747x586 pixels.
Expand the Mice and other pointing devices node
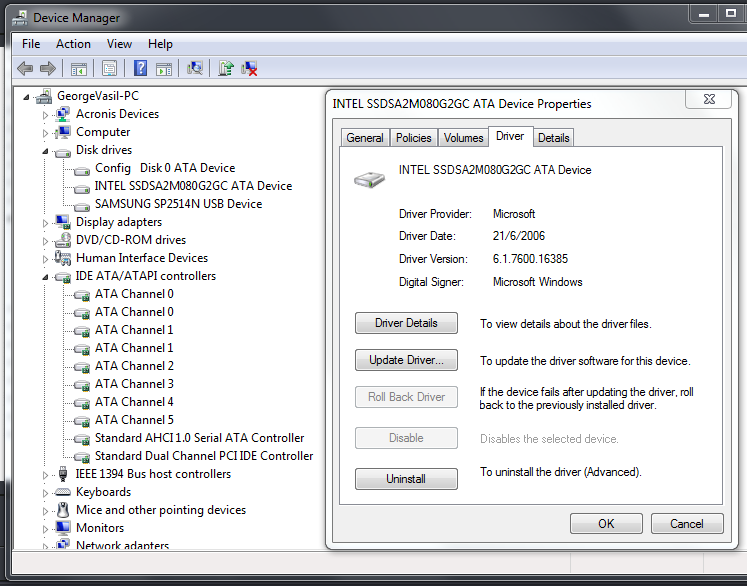pyautogui.click(x=45, y=511)
